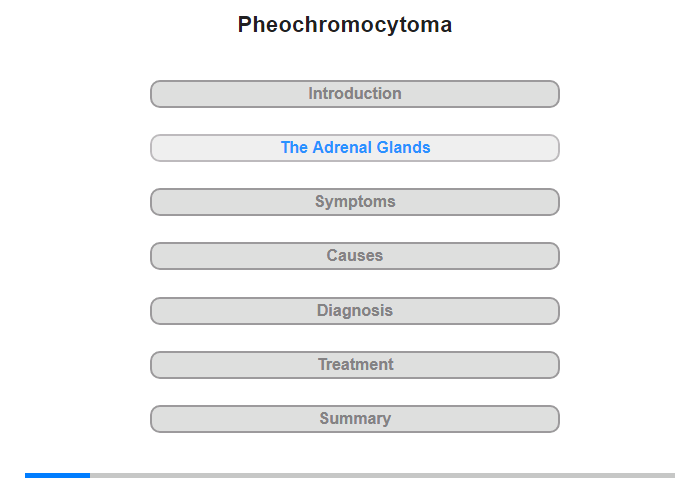
Task: Jump to the Diagnosis section
Action: [355, 311]
